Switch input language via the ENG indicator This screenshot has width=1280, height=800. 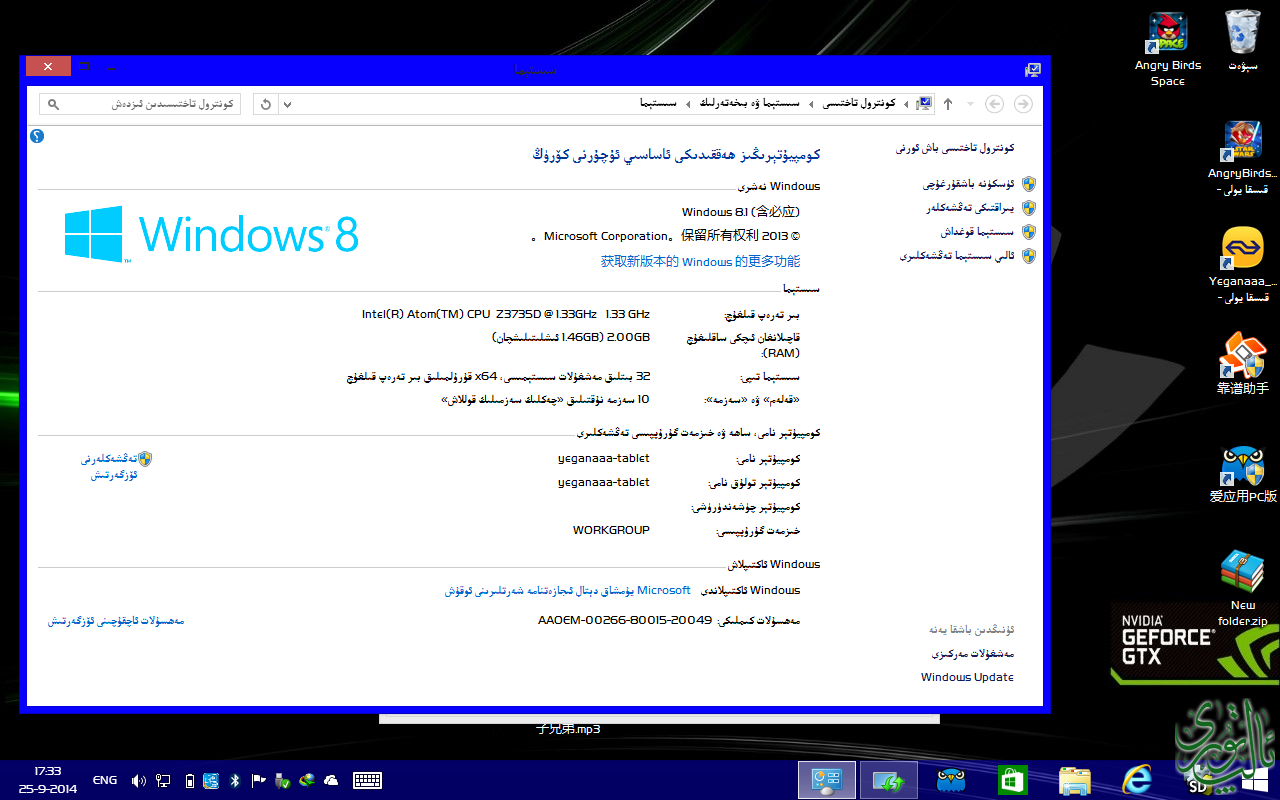pos(105,780)
